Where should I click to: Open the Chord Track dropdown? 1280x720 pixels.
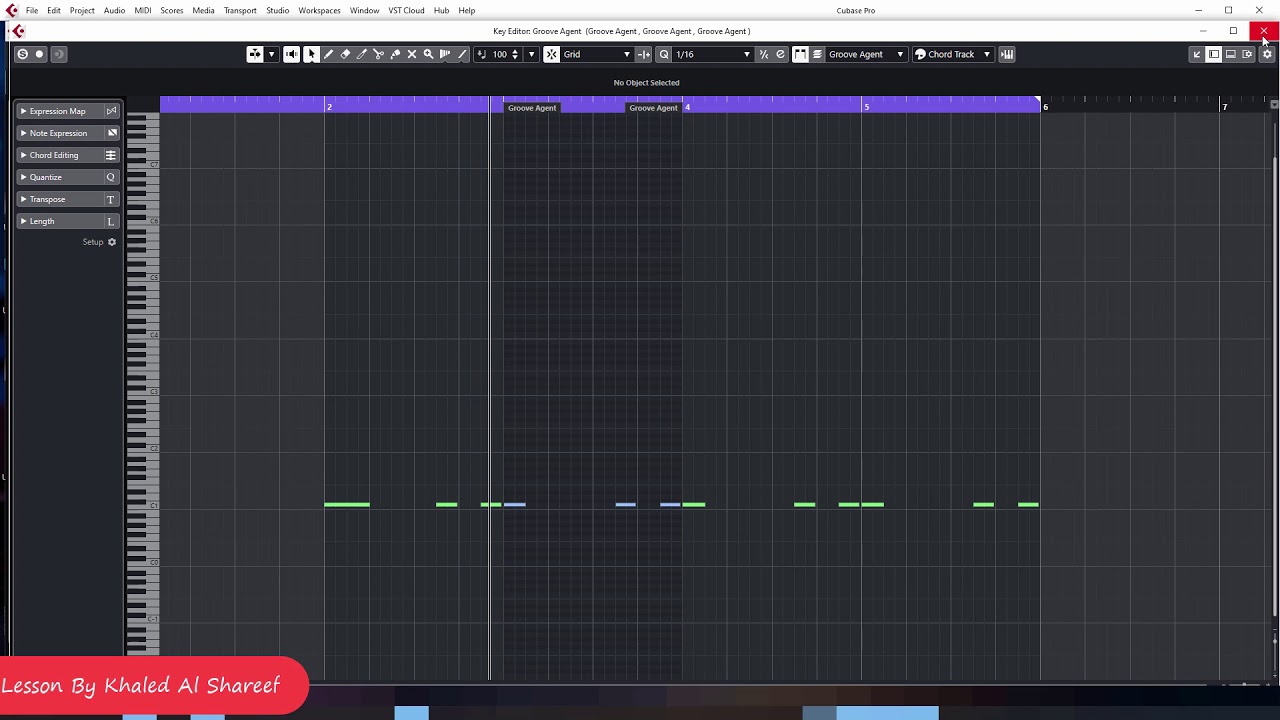[952, 54]
